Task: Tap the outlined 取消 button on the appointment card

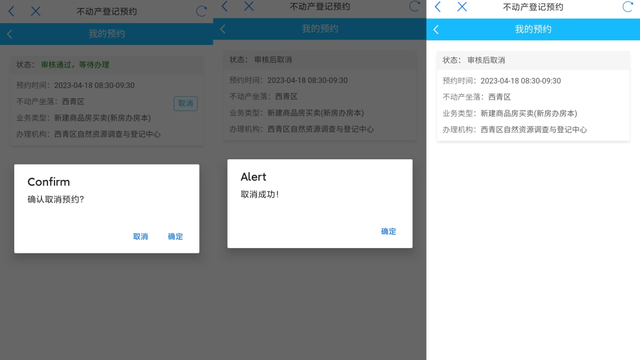Action: [x=186, y=103]
